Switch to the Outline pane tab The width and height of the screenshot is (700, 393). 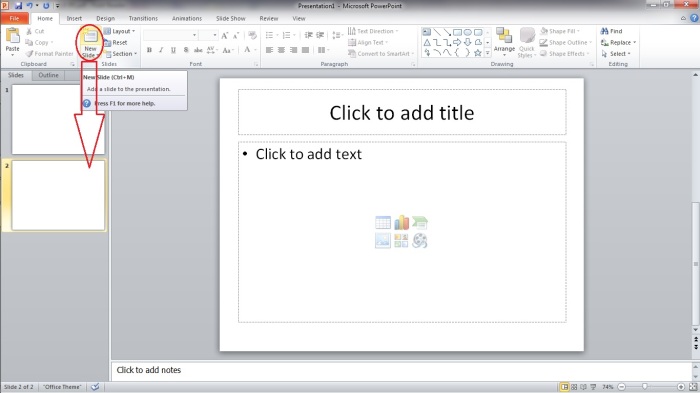48,75
